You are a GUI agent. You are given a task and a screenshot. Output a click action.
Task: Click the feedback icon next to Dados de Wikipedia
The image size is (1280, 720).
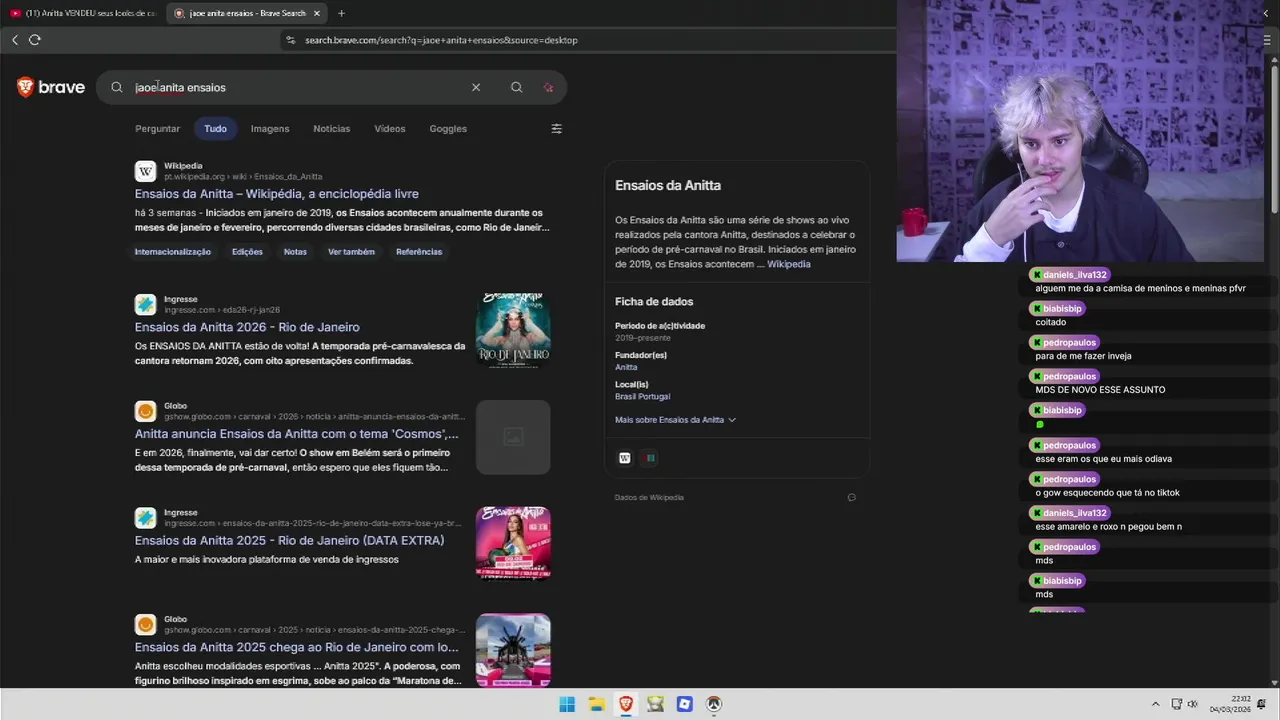(851, 497)
